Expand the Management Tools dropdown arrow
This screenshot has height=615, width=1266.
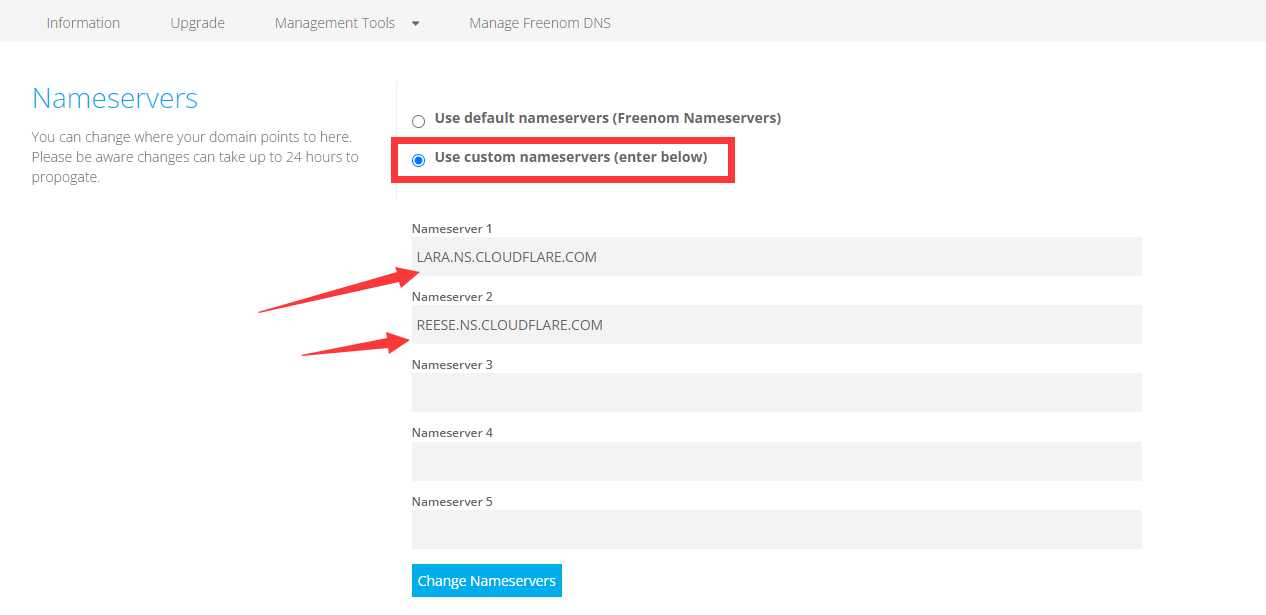(x=415, y=24)
